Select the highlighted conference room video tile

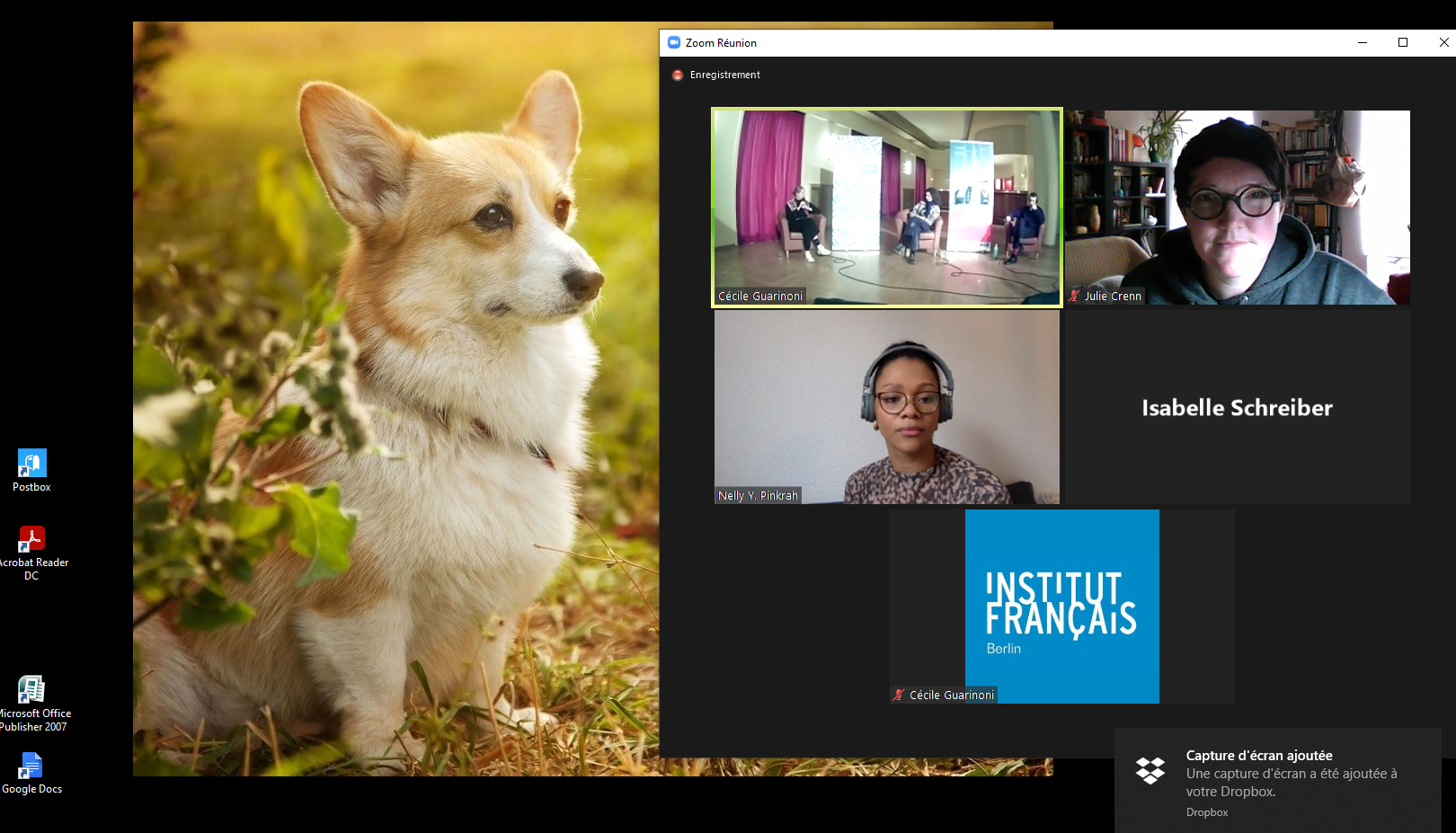pos(886,208)
